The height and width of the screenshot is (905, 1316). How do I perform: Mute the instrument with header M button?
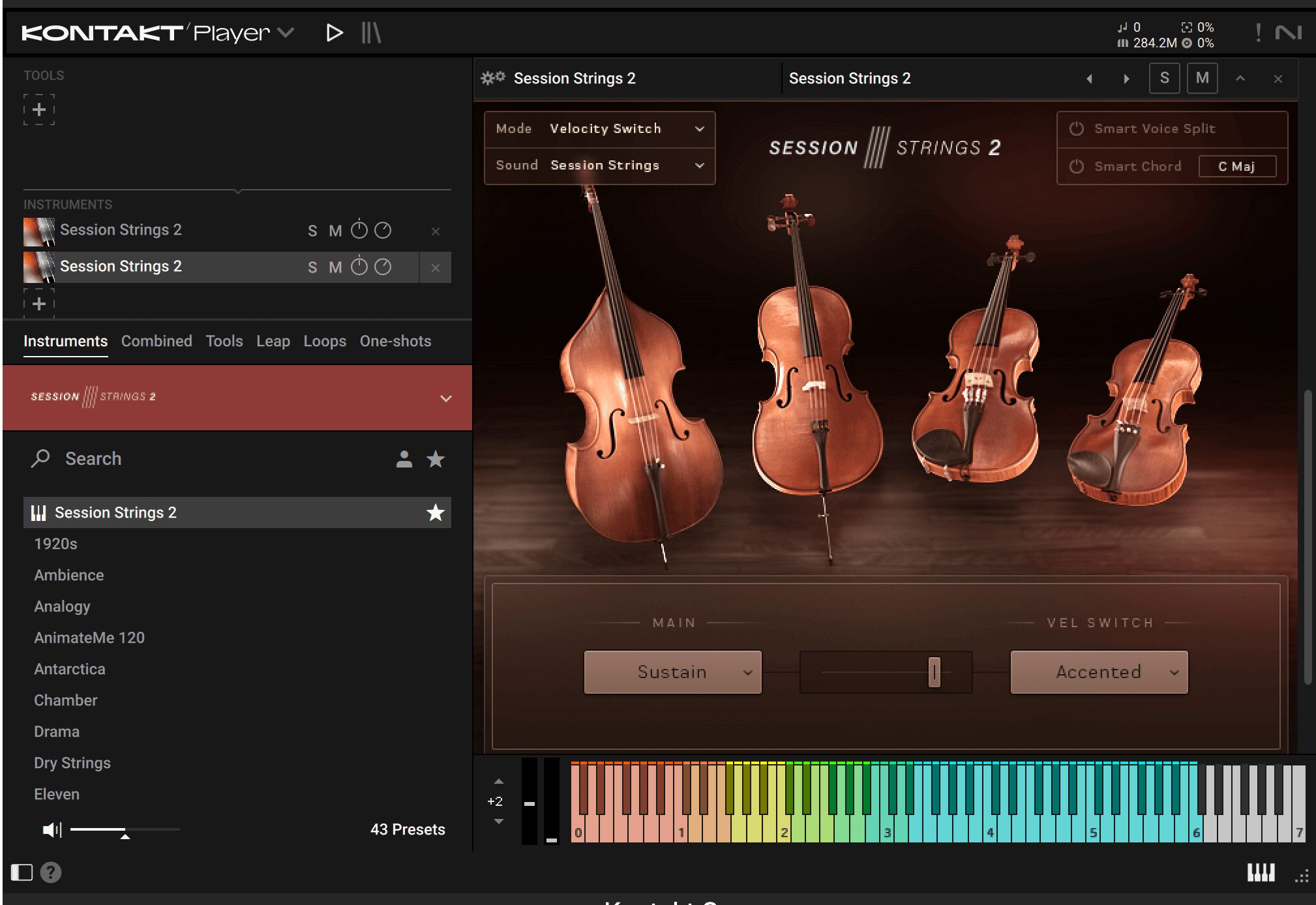tap(1203, 78)
